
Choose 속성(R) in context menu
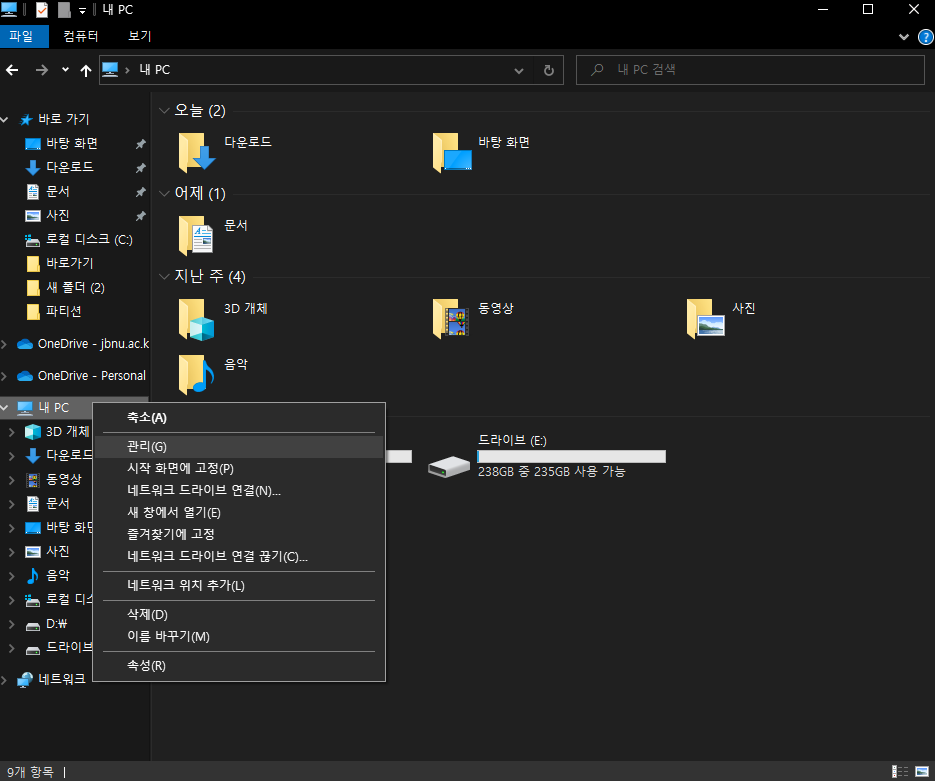239,666
